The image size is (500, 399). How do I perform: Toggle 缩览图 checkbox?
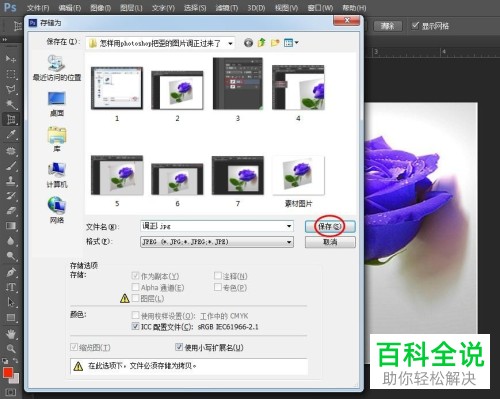click(x=74, y=347)
